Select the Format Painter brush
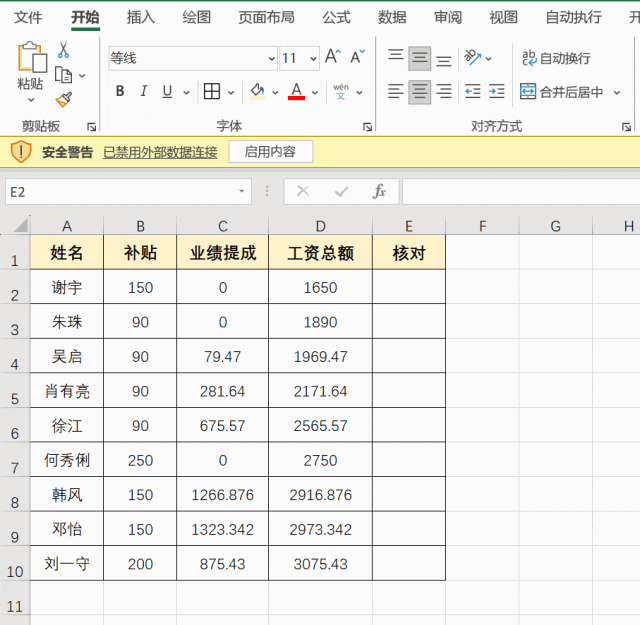 (x=63, y=99)
